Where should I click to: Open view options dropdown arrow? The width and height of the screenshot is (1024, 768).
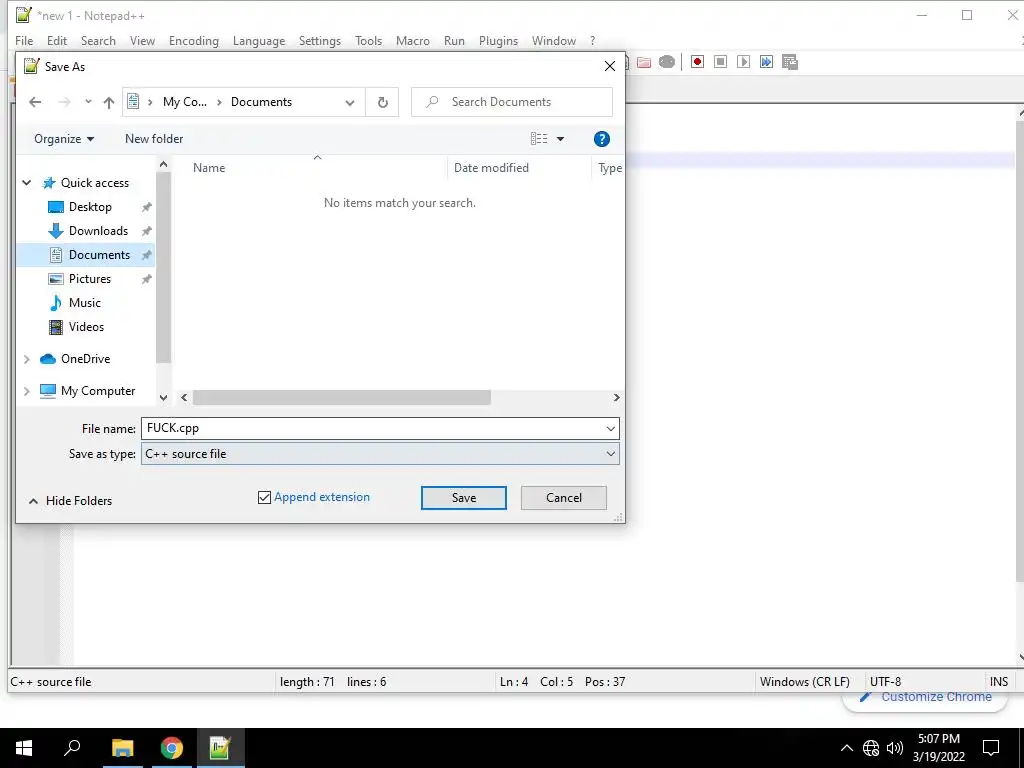click(x=560, y=138)
